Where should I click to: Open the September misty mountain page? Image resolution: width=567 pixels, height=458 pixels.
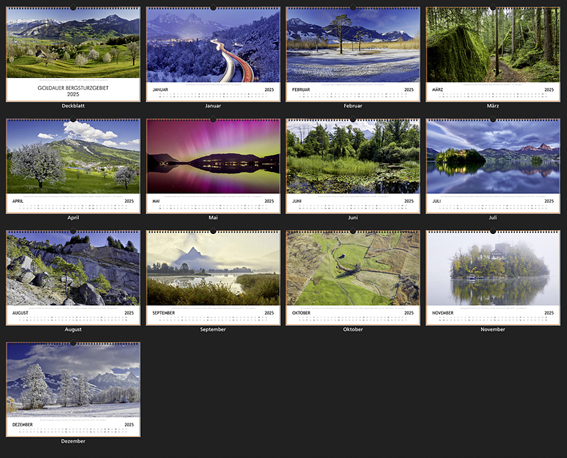click(213, 278)
